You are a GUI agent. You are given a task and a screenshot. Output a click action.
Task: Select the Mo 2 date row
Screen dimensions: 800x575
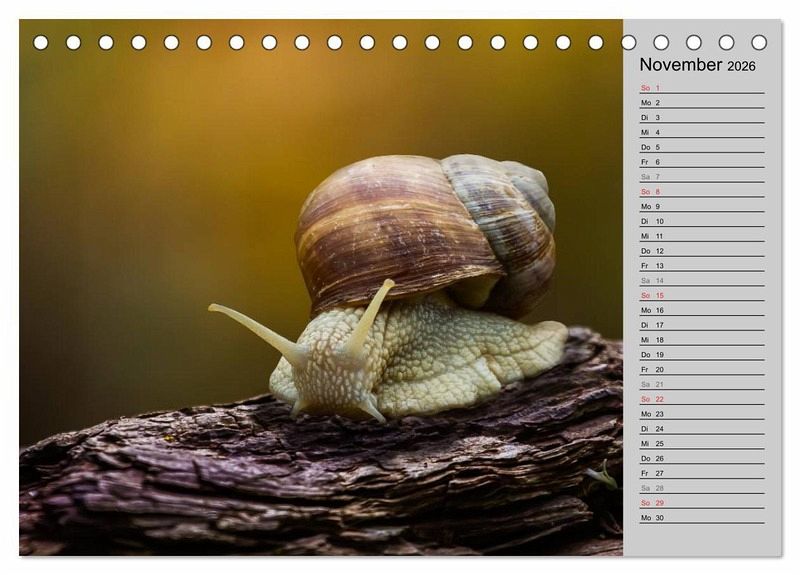pyautogui.click(x=701, y=103)
